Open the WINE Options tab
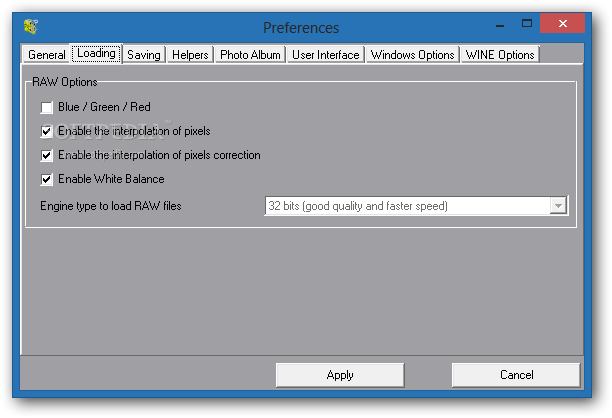This screenshot has height=418, width=612. [x=500, y=55]
